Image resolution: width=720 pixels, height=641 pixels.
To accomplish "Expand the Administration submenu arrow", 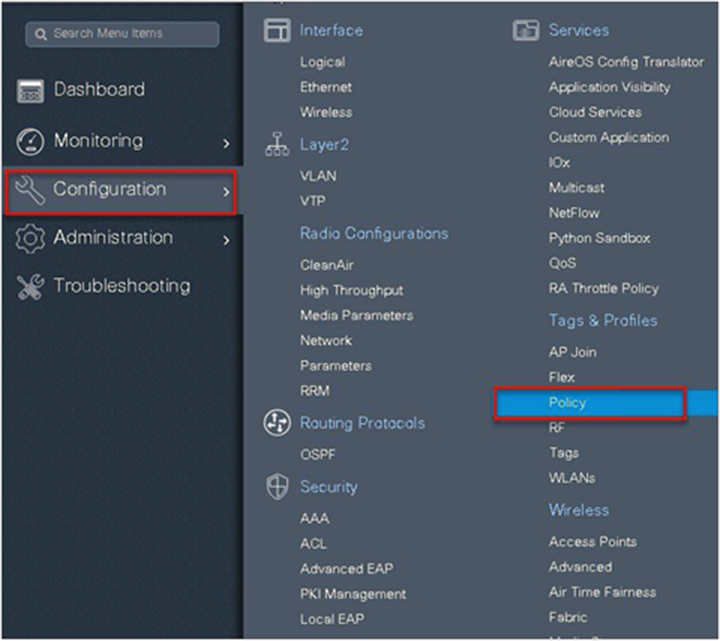I will click(x=227, y=239).
